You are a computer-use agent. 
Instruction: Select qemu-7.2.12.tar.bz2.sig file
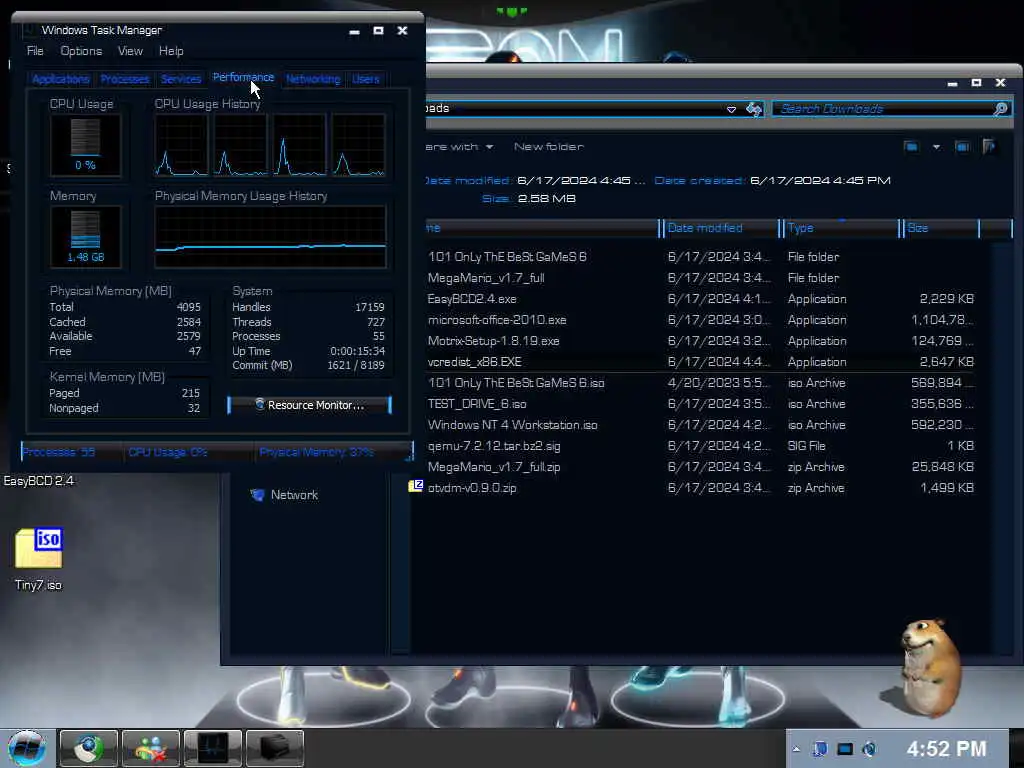tap(494, 445)
